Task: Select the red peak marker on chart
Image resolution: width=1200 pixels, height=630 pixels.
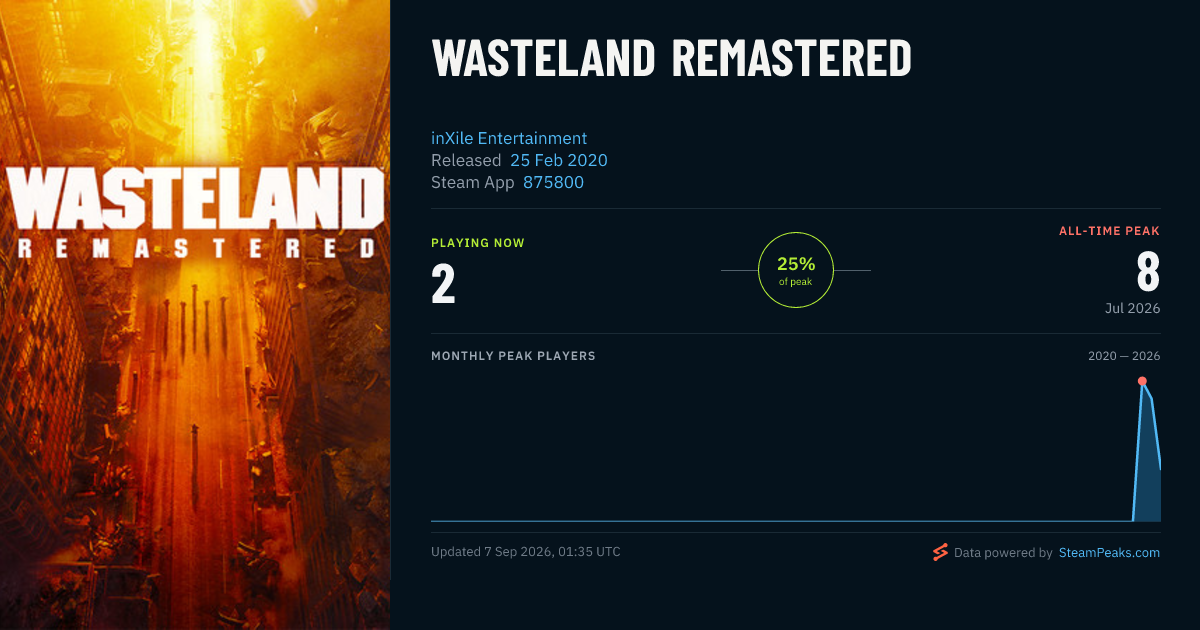Action: pos(1142,381)
